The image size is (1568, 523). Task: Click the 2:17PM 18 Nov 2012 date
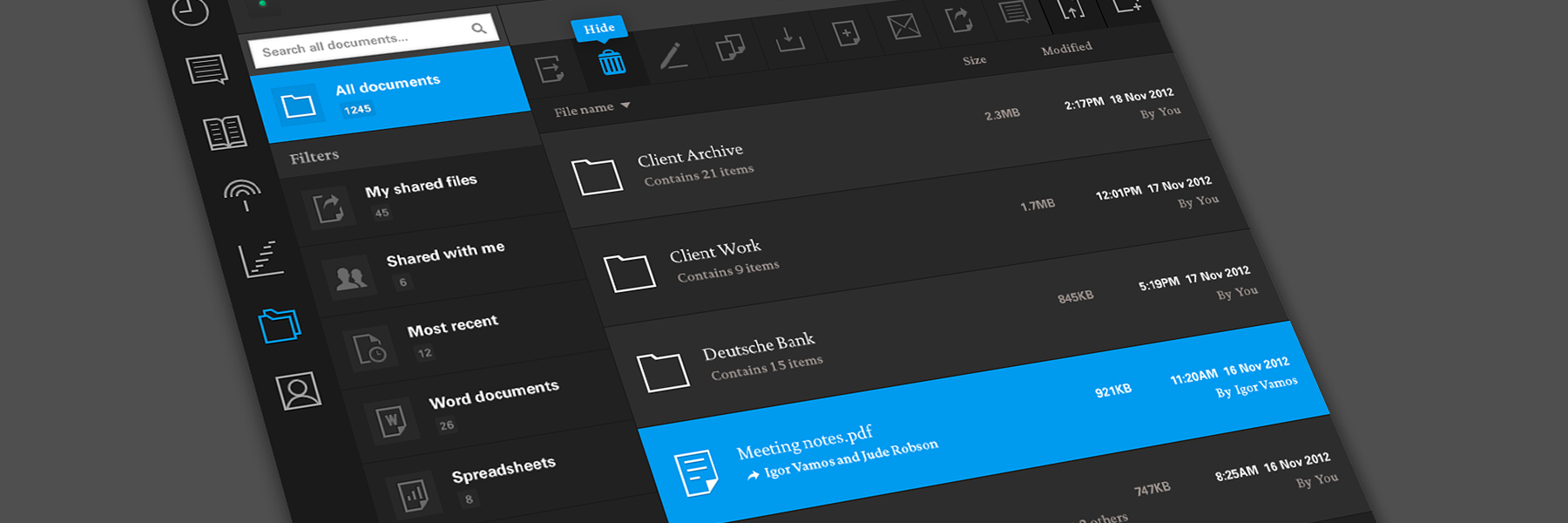tap(1119, 98)
